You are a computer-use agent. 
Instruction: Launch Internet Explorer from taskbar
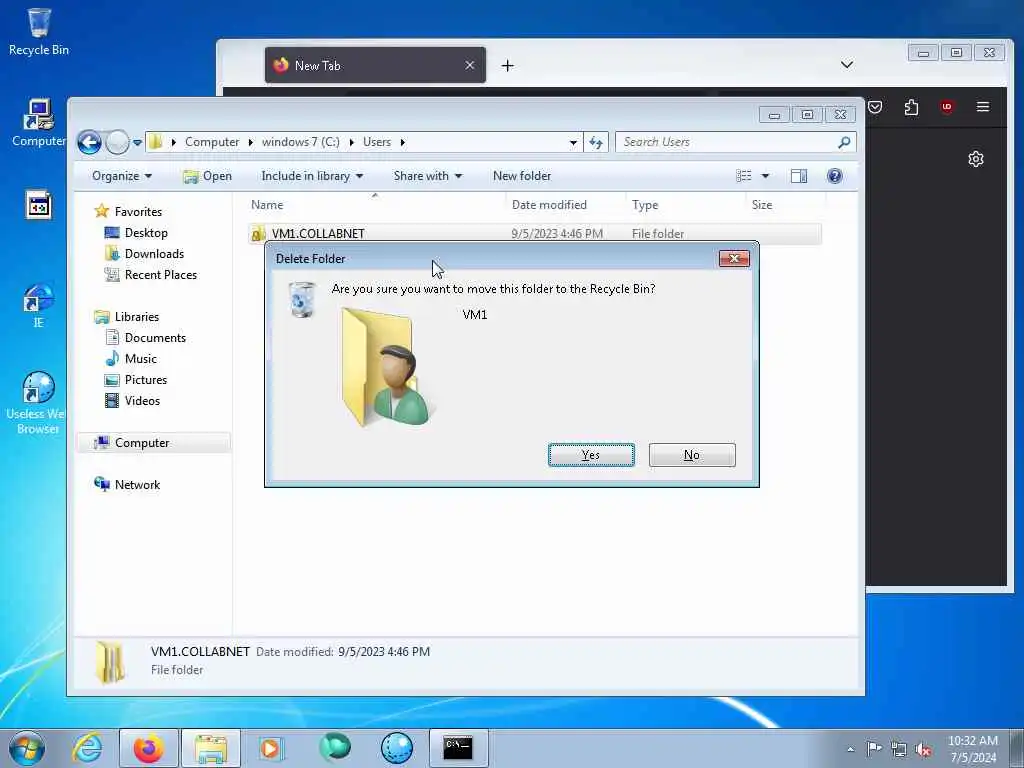tap(87, 748)
